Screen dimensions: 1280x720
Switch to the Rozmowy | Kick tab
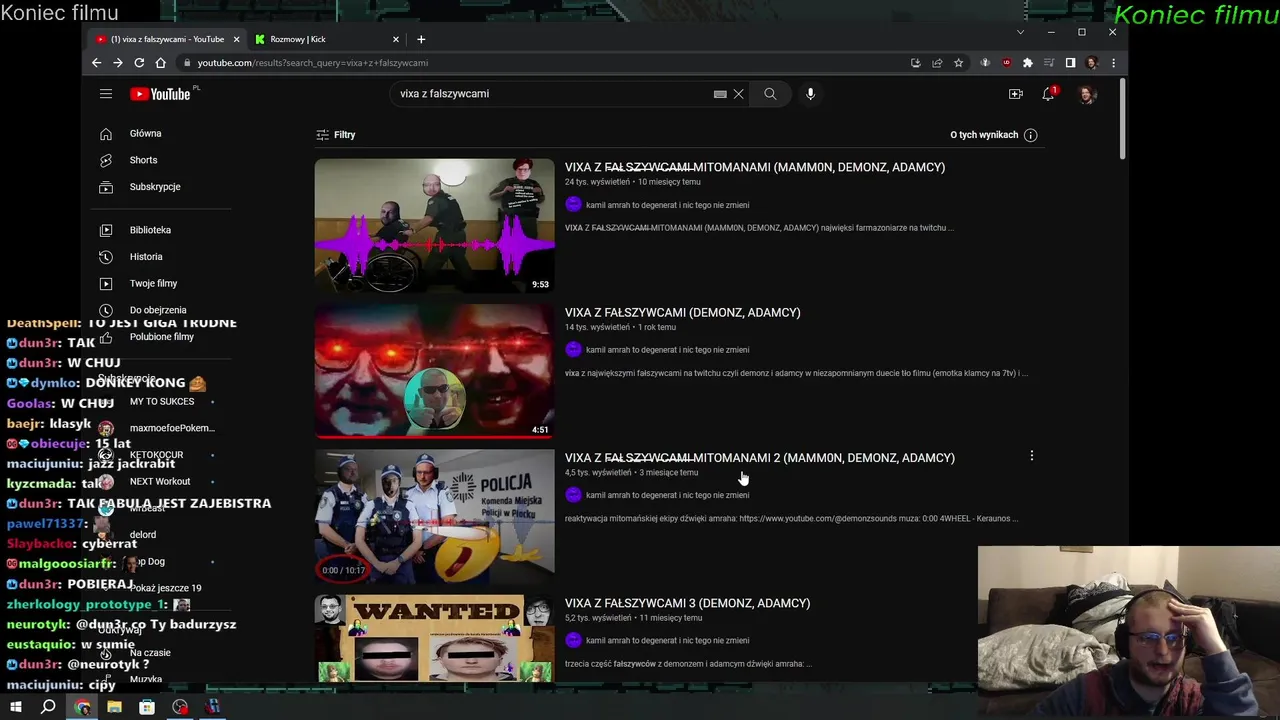pos(327,39)
